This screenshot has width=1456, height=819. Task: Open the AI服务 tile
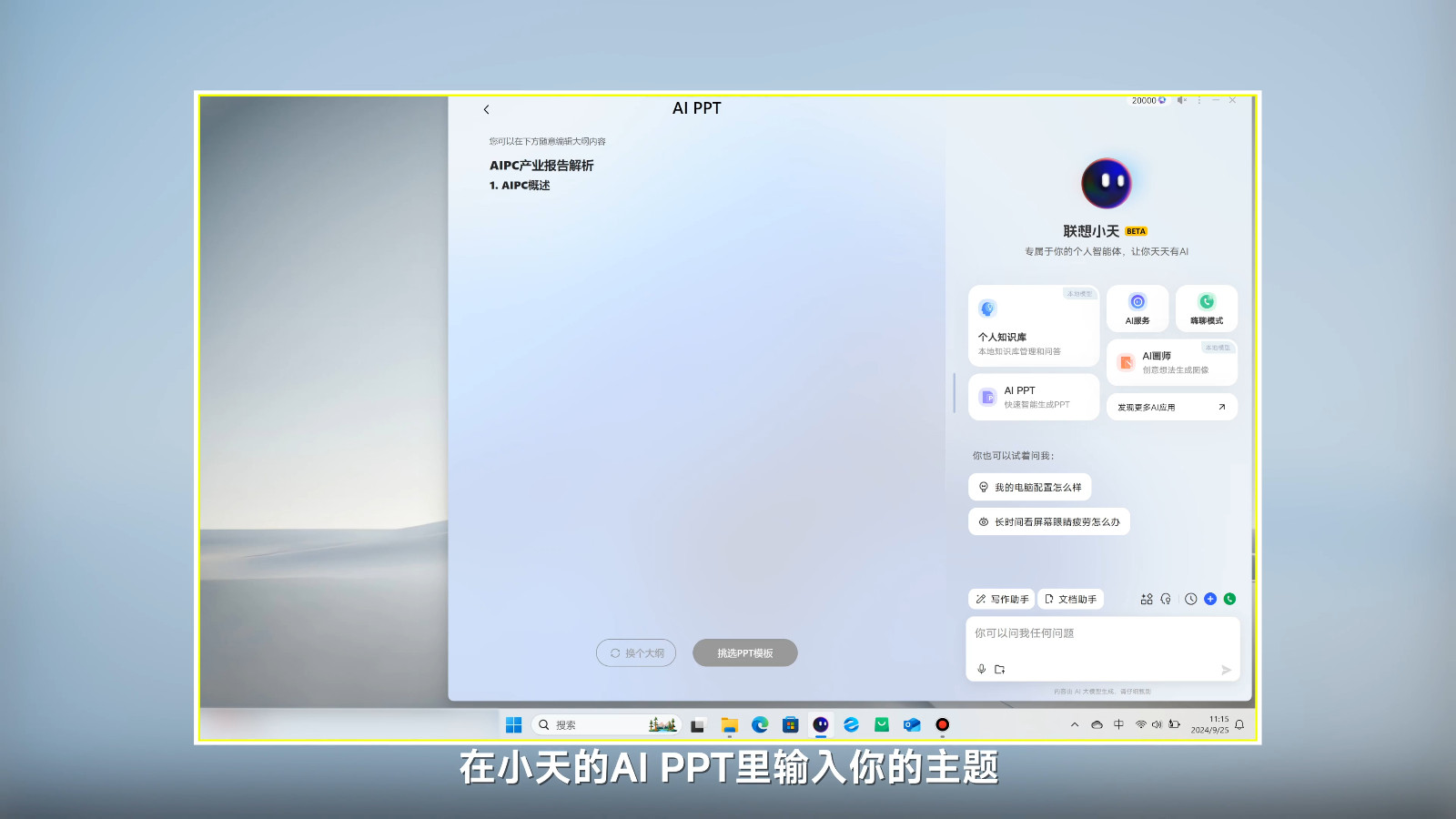[x=1137, y=308]
